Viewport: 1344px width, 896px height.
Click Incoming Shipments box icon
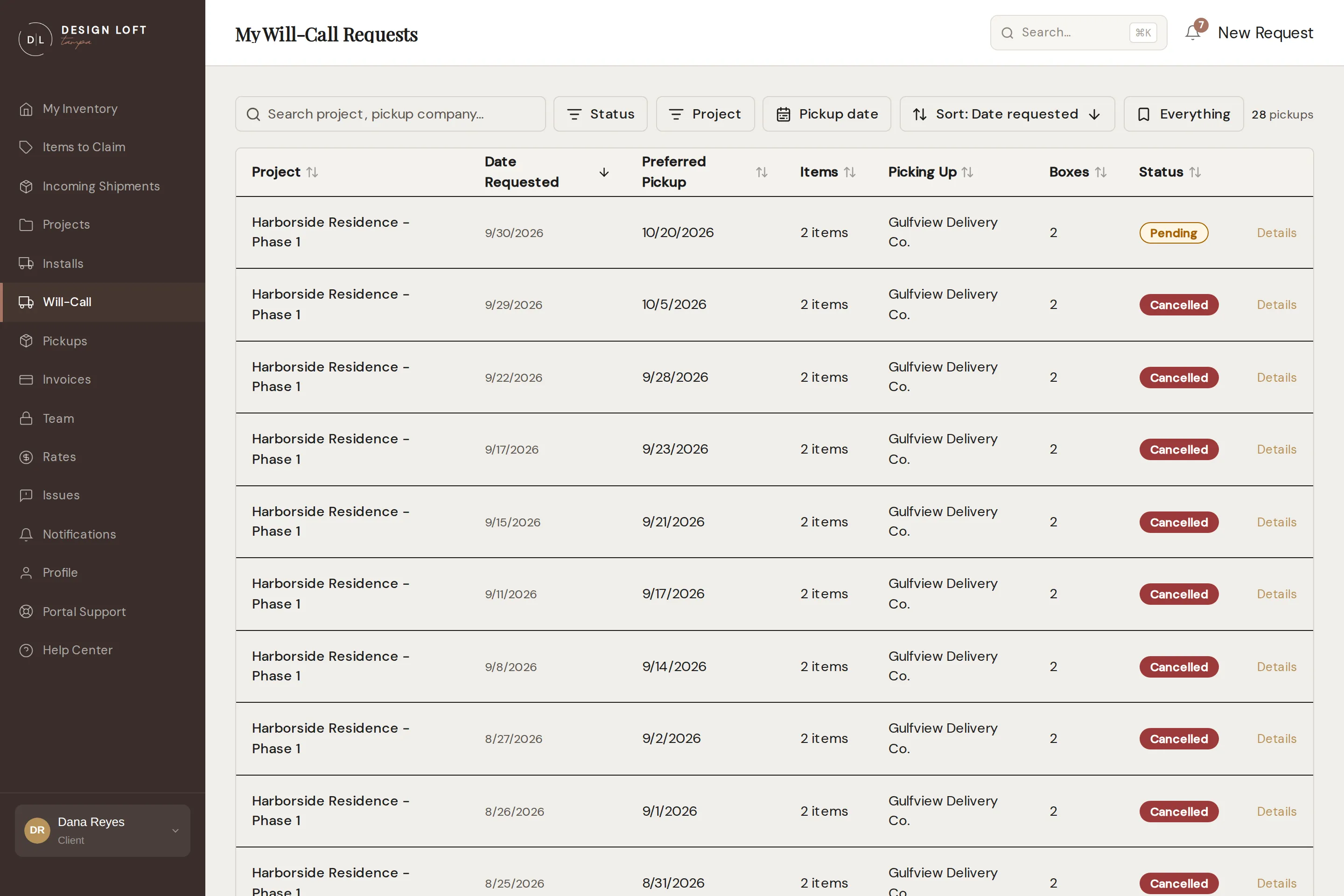coord(26,186)
